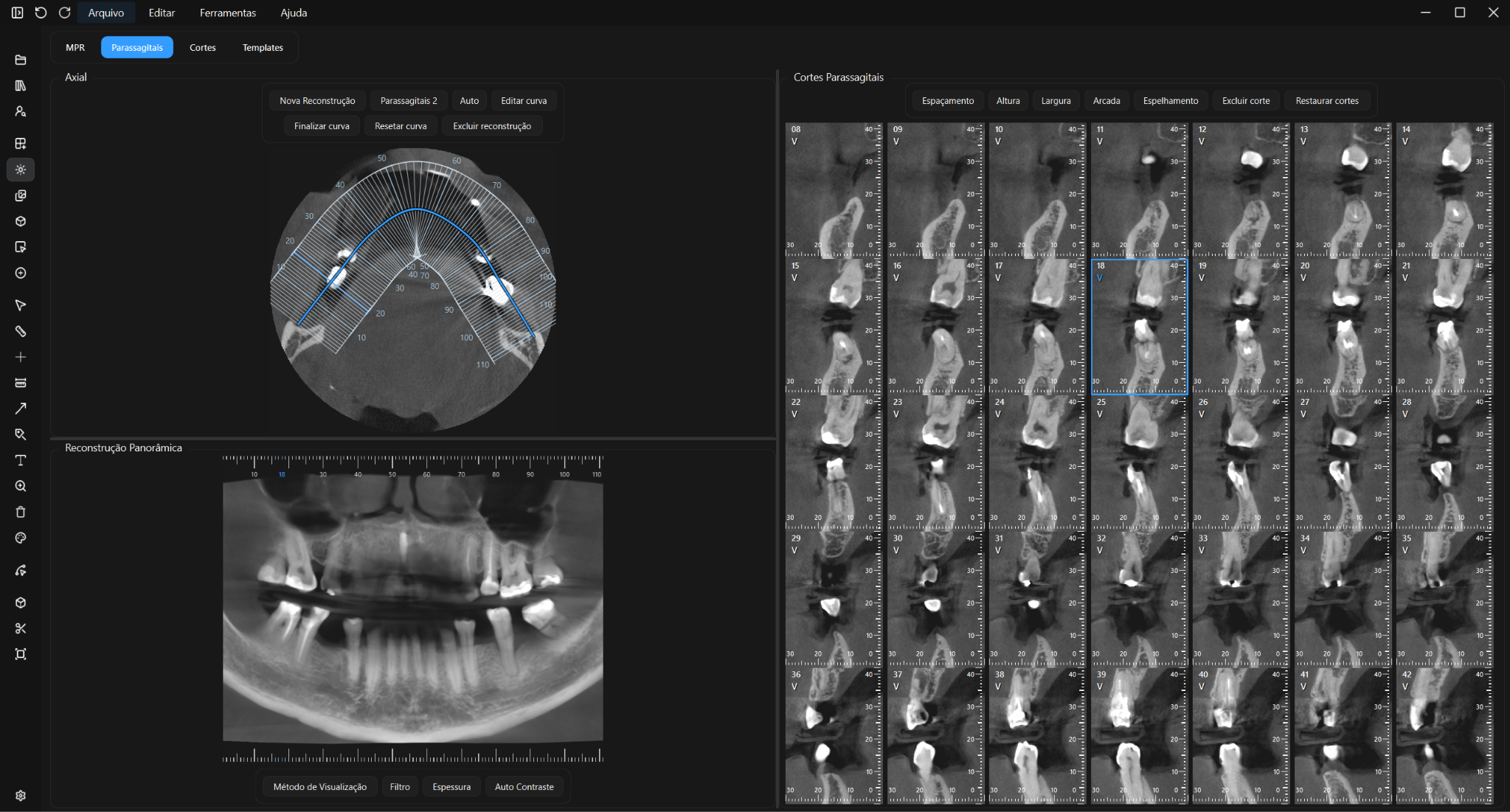Click the patient search icon
Image resolution: width=1510 pixels, height=812 pixels.
[x=21, y=111]
